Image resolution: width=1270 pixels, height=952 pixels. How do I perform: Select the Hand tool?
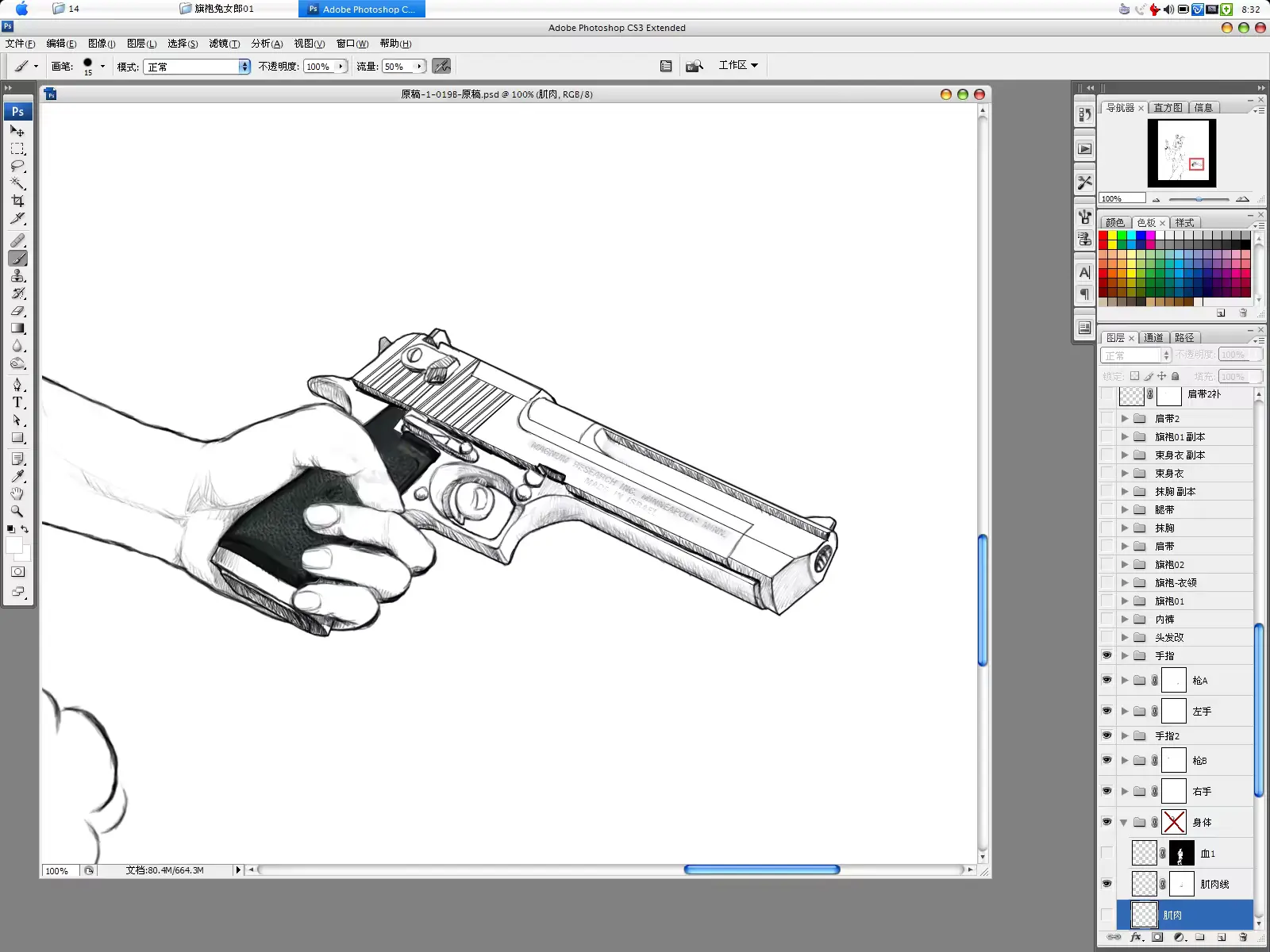click(17, 493)
